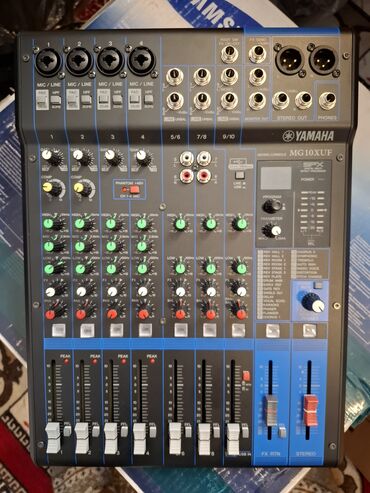Image resolution: width=370 pixels, height=493 pixels.
Task: Toggle the LINE/USB switch on channel 9/10
Action: click(239, 175)
